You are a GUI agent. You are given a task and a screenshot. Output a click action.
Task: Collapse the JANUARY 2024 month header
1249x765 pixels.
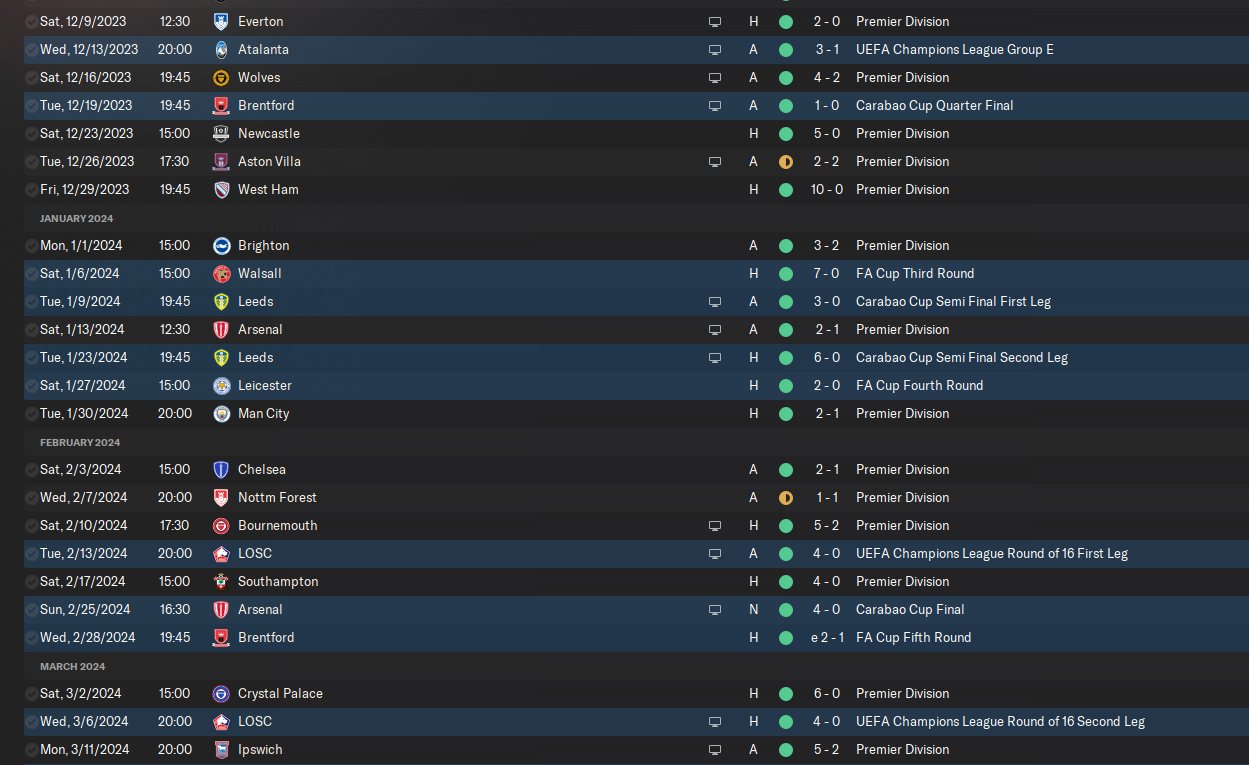(77, 218)
